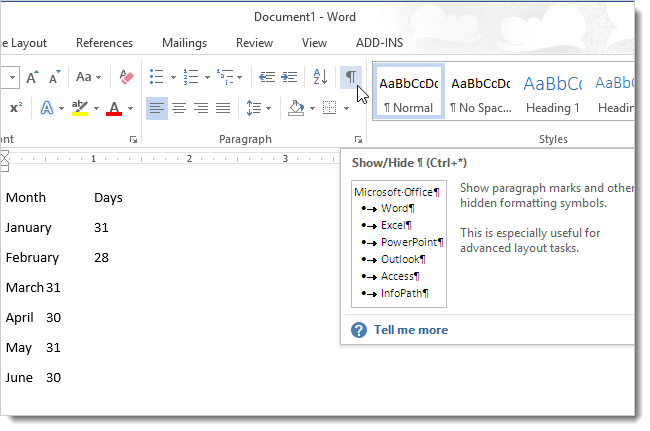Click the Shrink Font icon

(54, 77)
